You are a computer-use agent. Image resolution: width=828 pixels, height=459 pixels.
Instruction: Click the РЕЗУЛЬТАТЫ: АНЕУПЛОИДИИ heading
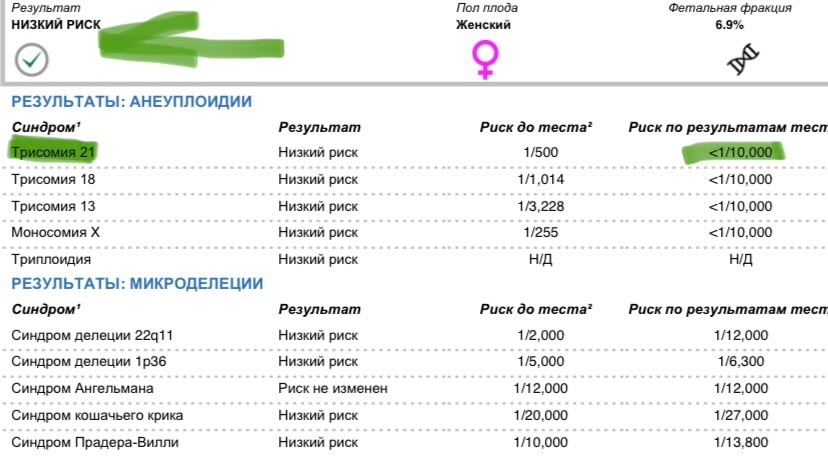coord(131,101)
